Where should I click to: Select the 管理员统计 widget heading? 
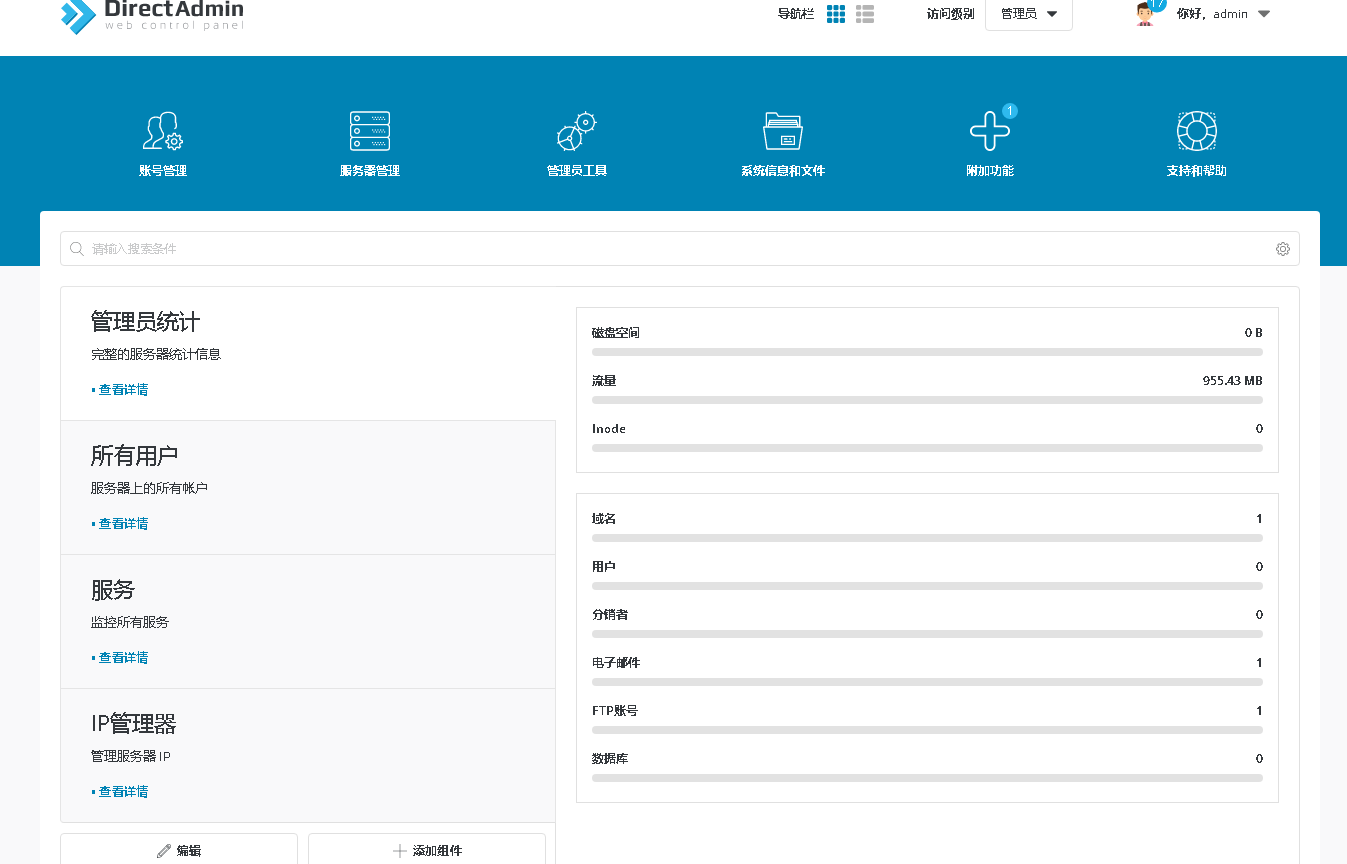(x=146, y=321)
